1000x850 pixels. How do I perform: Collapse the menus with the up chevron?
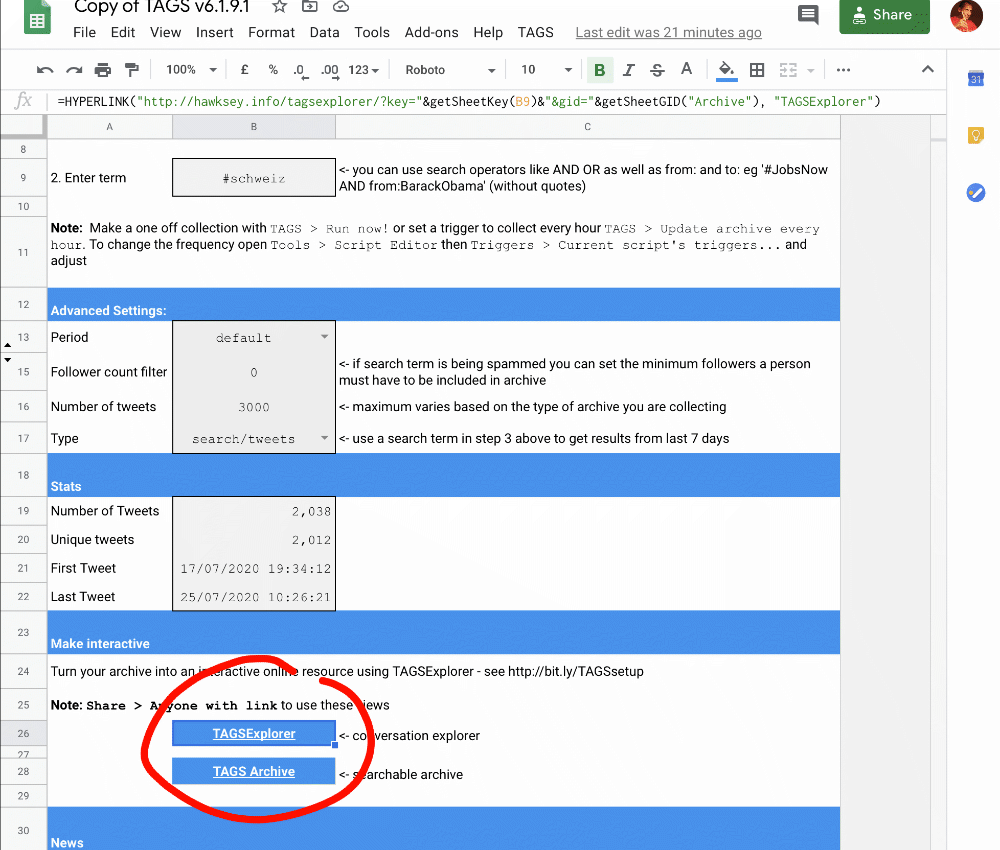[x=928, y=70]
